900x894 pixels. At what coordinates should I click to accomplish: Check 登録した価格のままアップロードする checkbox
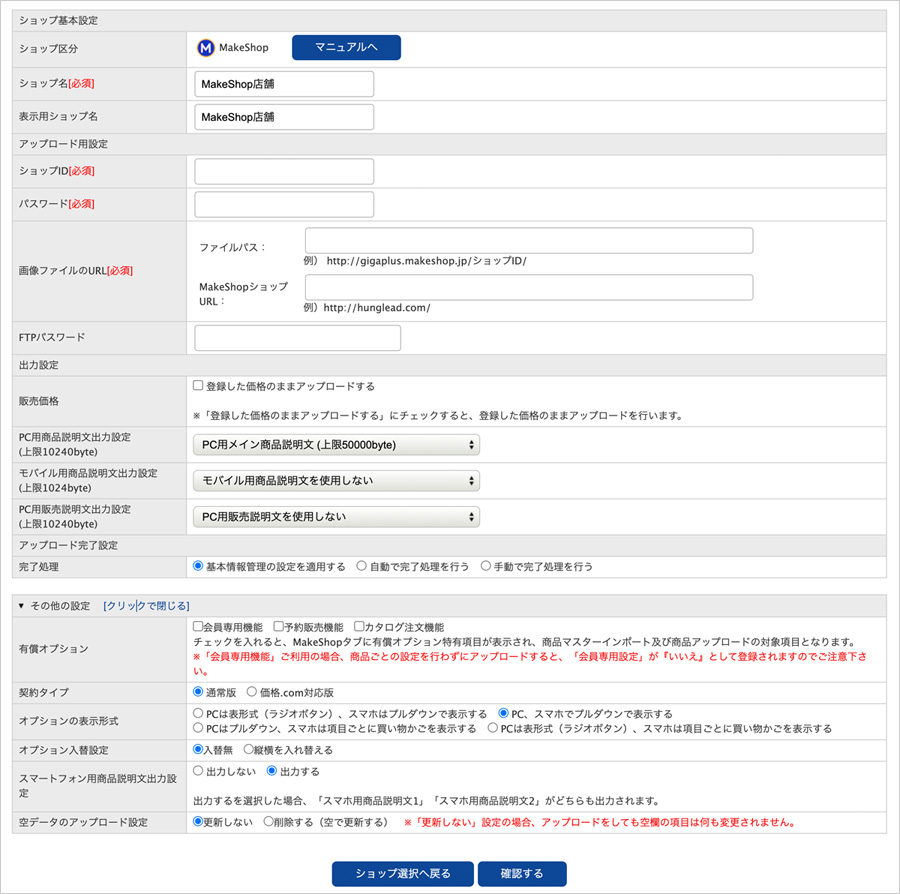pos(198,386)
